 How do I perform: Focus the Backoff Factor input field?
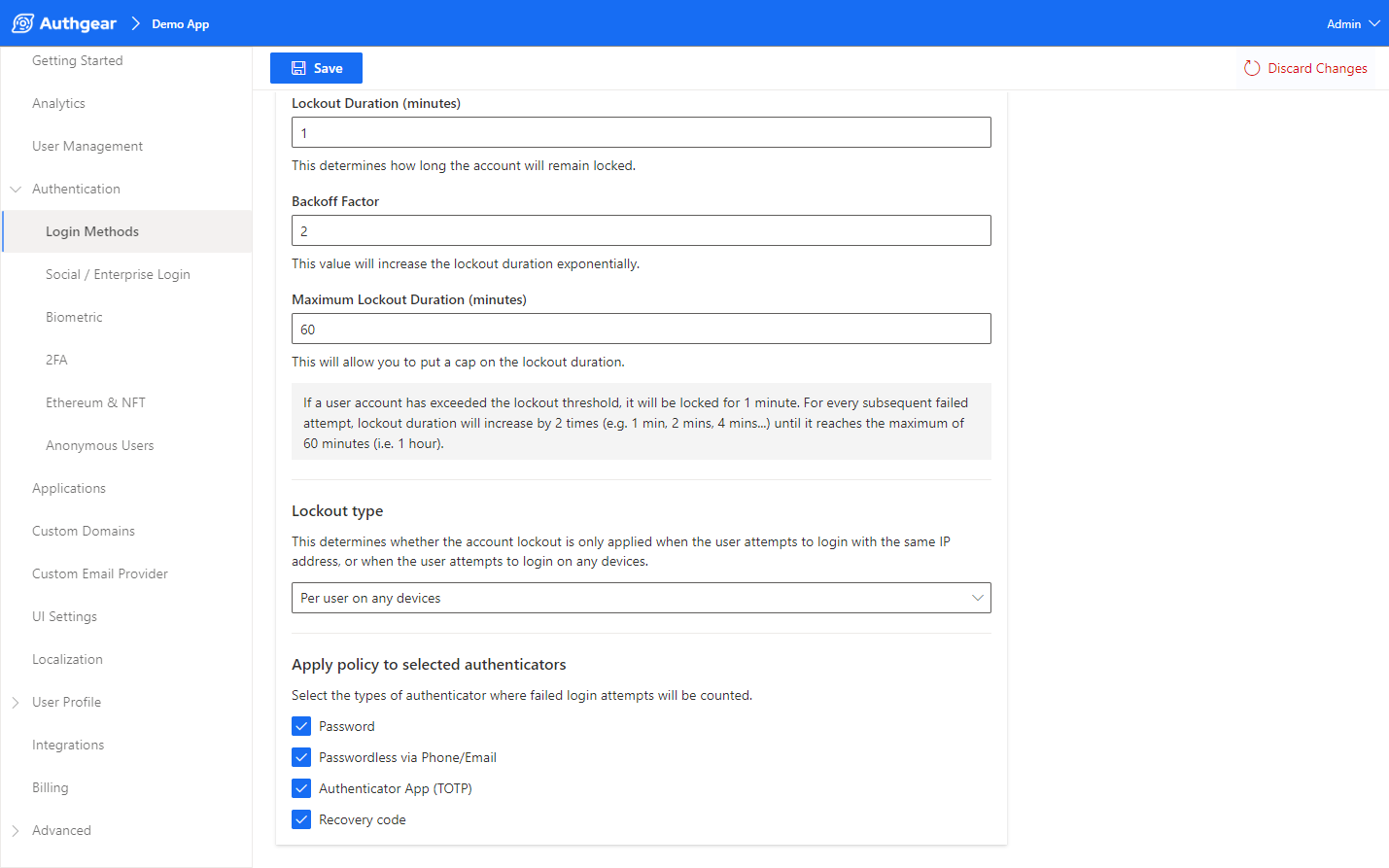coord(641,231)
